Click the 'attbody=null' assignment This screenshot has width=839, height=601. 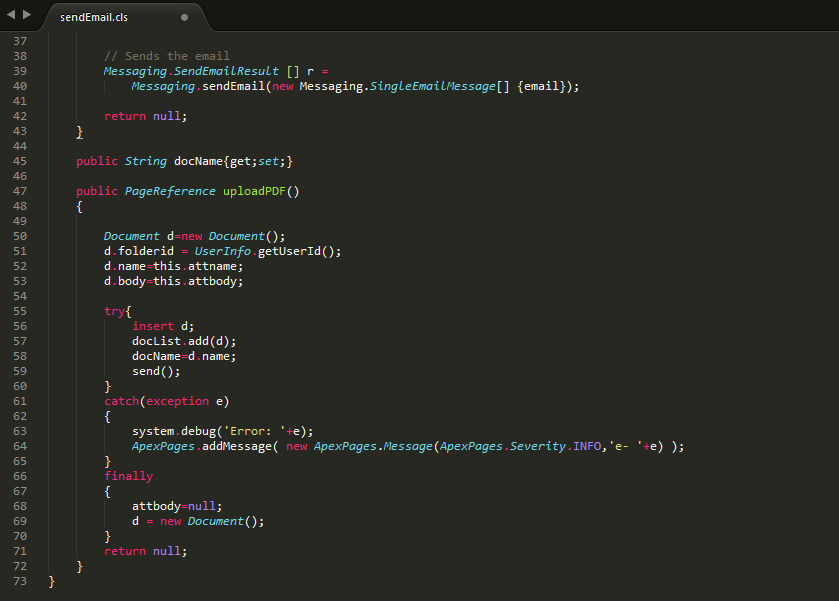tap(177, 506)
